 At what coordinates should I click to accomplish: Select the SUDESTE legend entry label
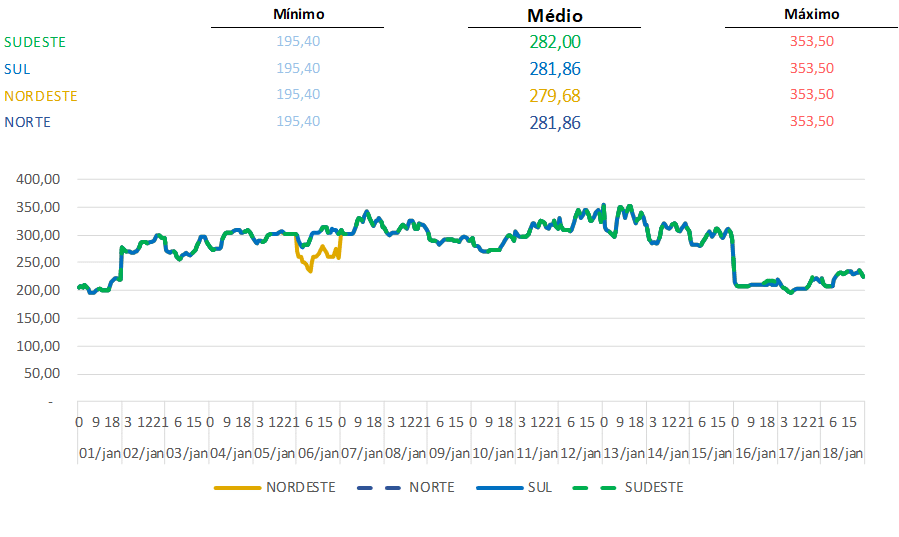coord(654,488)
